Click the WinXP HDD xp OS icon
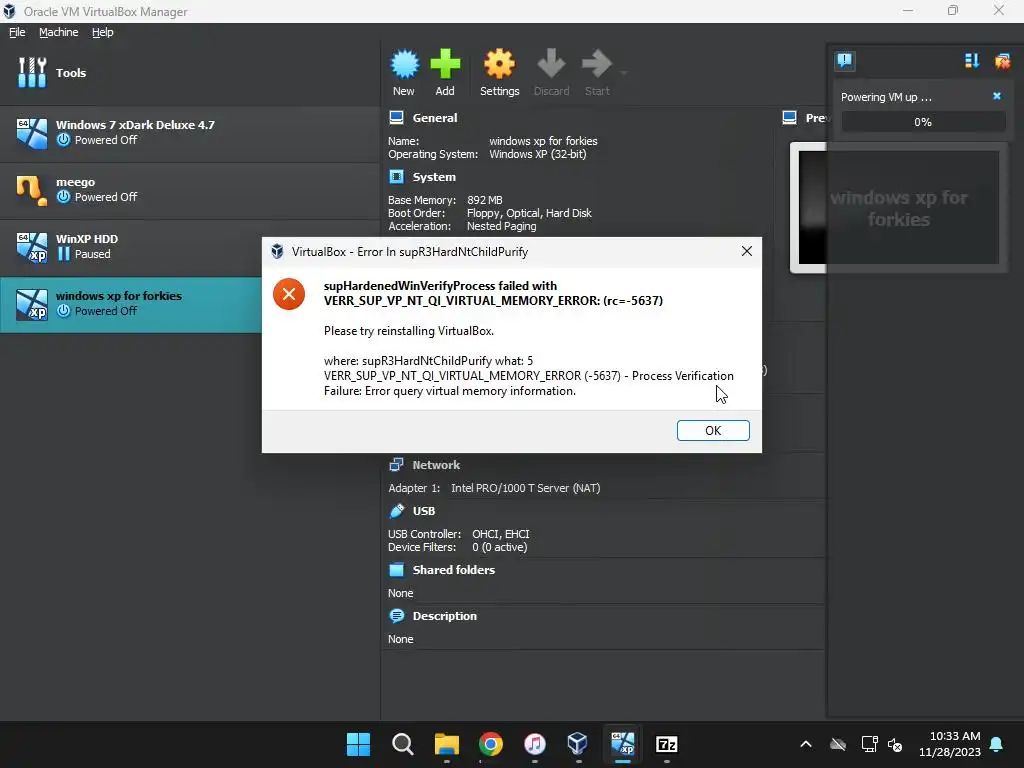Viewport: 1024px width, 768px height. click(31, 247)
